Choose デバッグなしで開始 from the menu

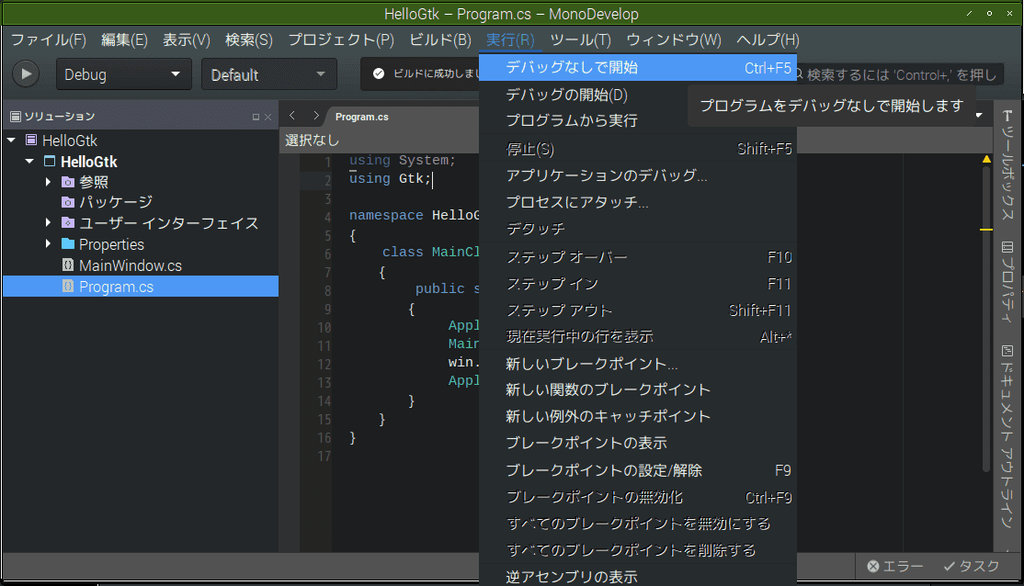pyautogui.click(x=638, y=67)
